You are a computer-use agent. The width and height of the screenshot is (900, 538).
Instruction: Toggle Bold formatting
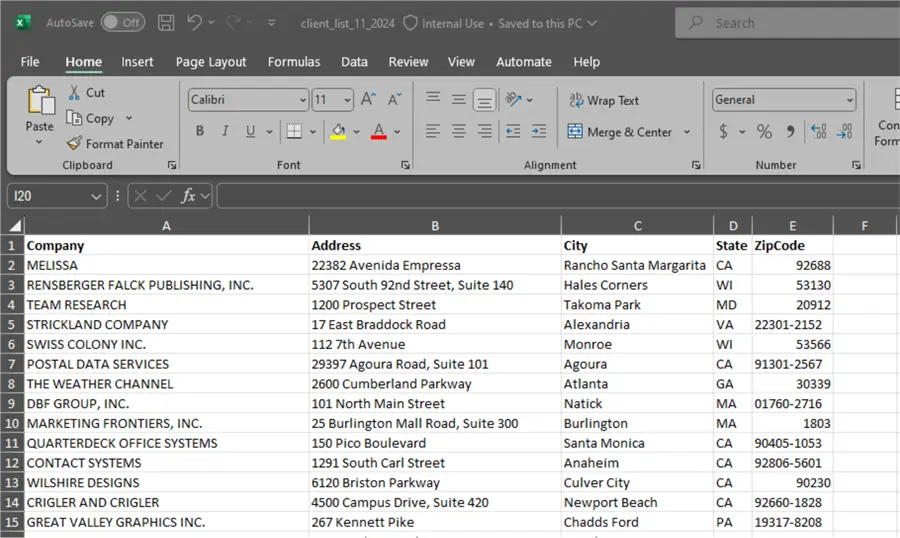click(x=200, y=131)
